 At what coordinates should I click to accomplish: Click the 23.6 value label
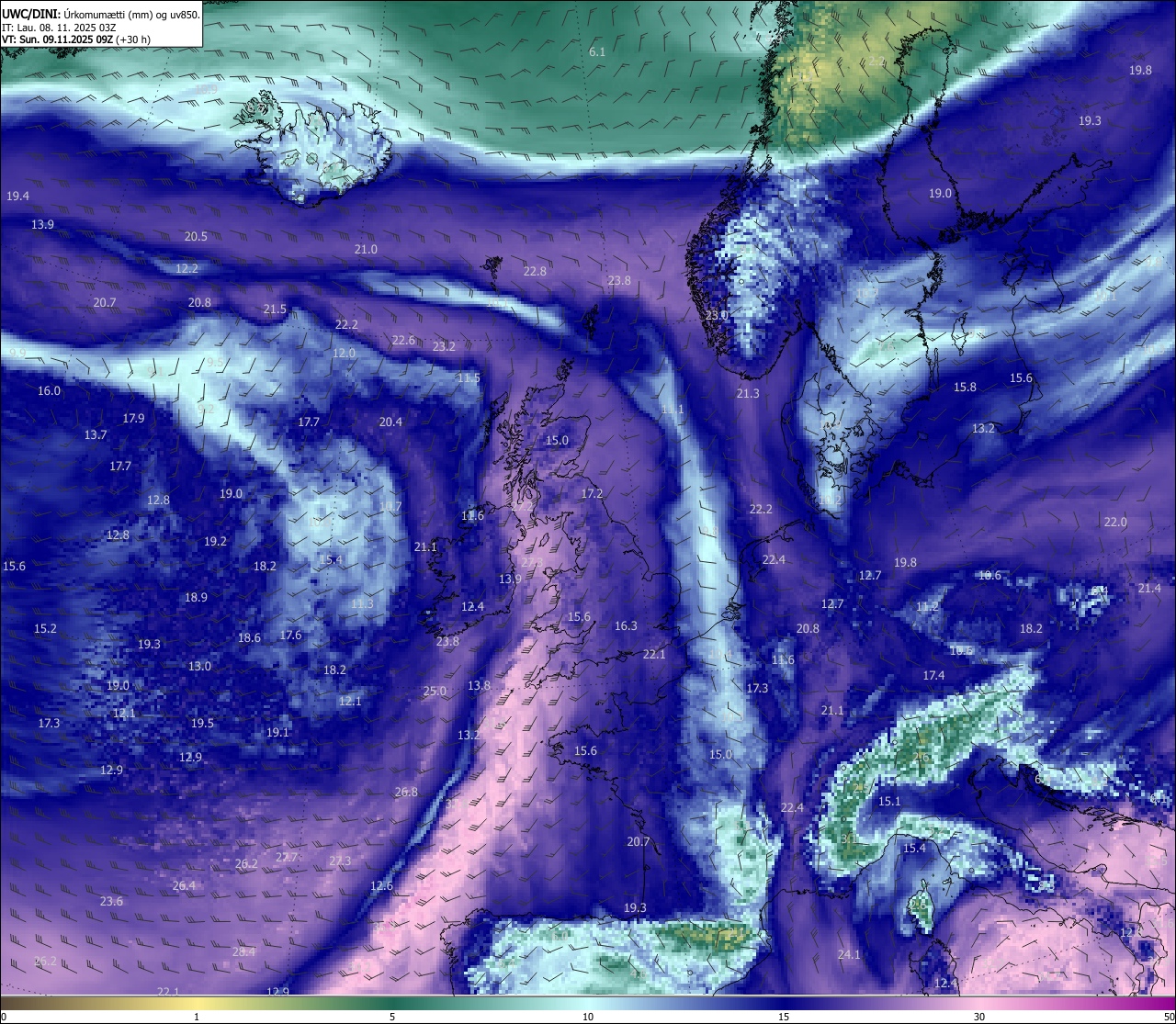[x=111, y=902]
